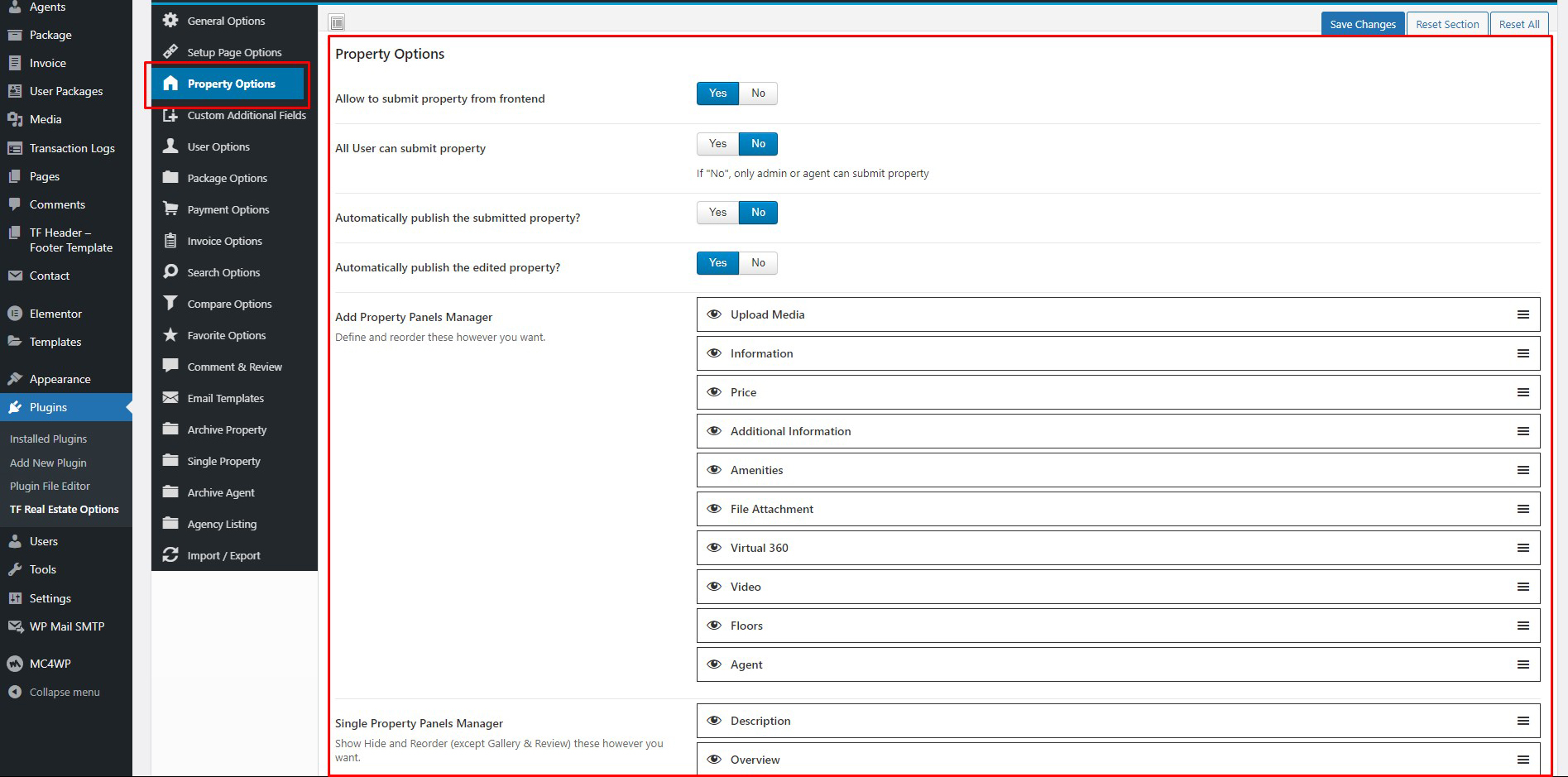The width and height of the screenshot is (1568, 777).
Task: Open User Packages in the WordPress sidebar
Action: click(x=66, y=91)
